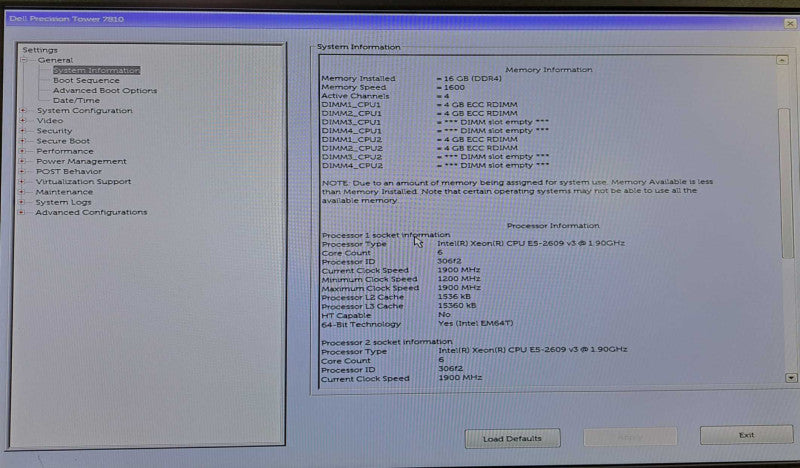
Task: Click the HT Capable row
Action: point(386,315)
